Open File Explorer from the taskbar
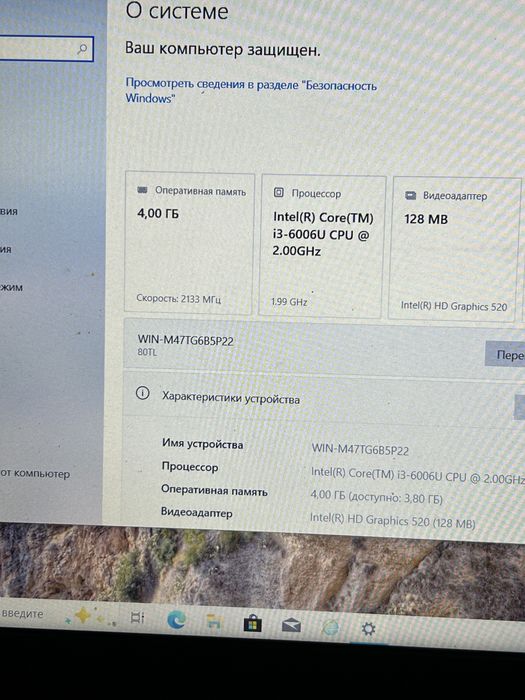The image size is (525, 700). click(214, 621)
